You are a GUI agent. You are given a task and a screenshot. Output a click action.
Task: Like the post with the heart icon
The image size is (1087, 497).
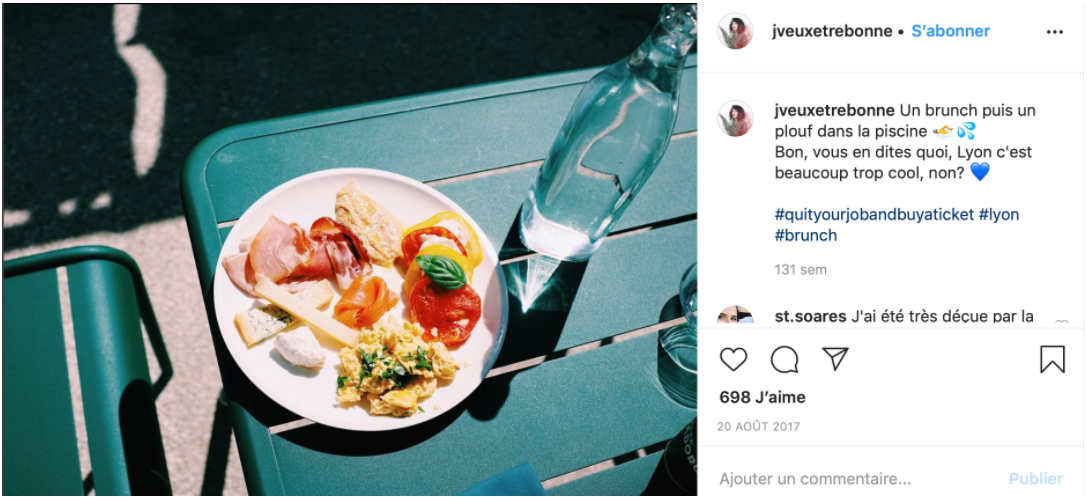tap(734, 359)
